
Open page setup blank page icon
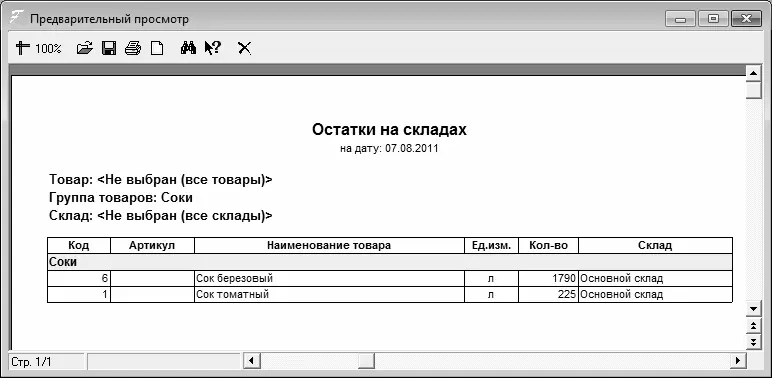click(x=157, y=48)
